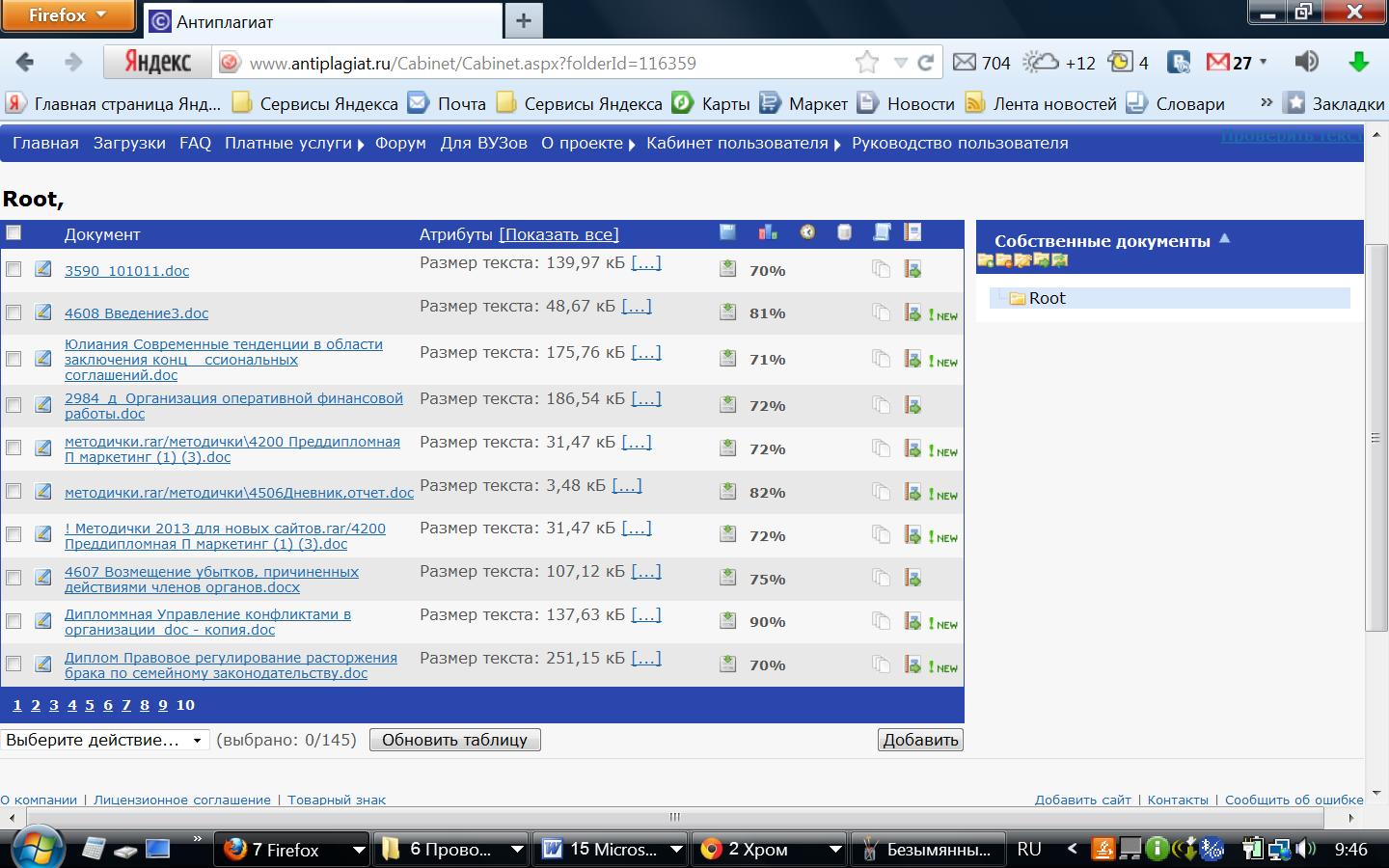Click the Добавить button
This screenshot has width=1389, height=868.
920,740
